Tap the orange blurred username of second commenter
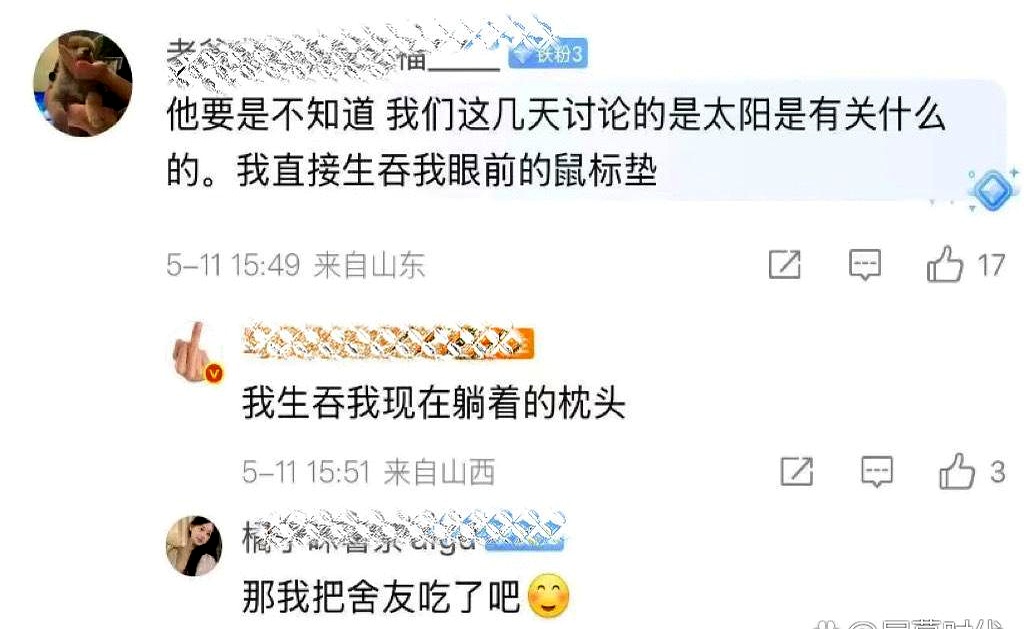The width and height of the screenshot is (1024, 629). [389, 342]
